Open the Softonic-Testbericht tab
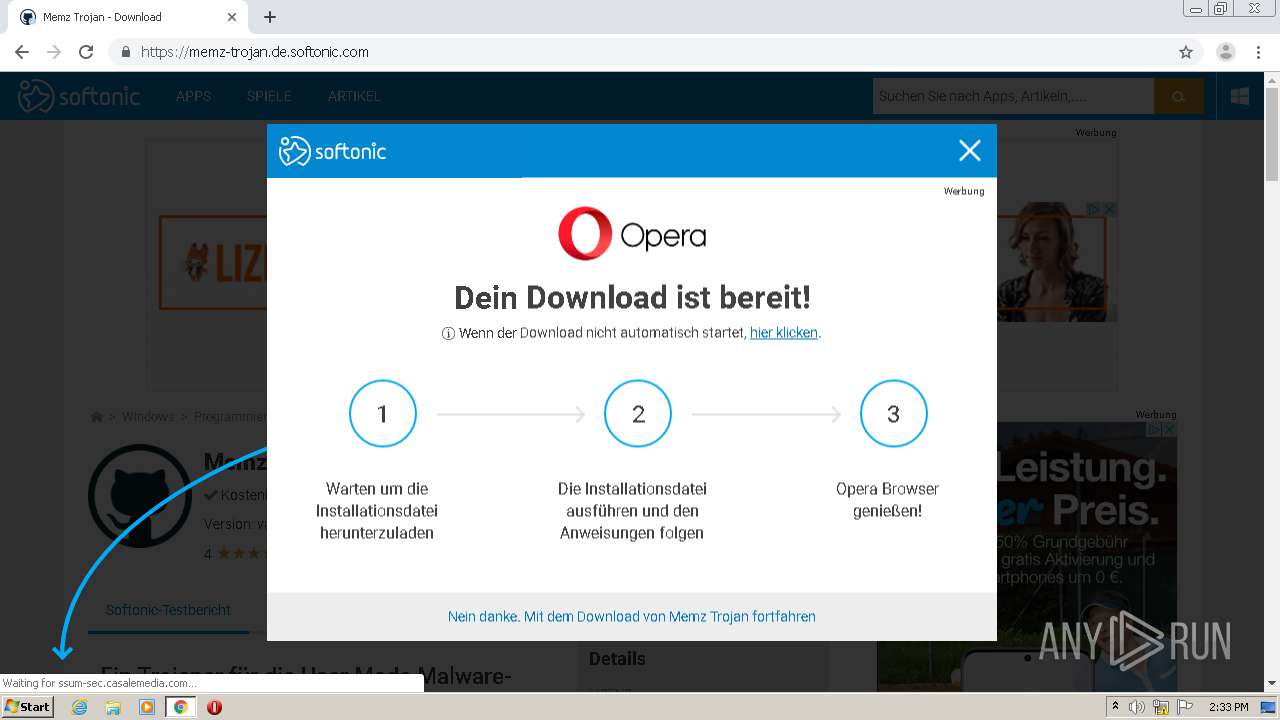 pyautogui.click(x=168, y=610)
